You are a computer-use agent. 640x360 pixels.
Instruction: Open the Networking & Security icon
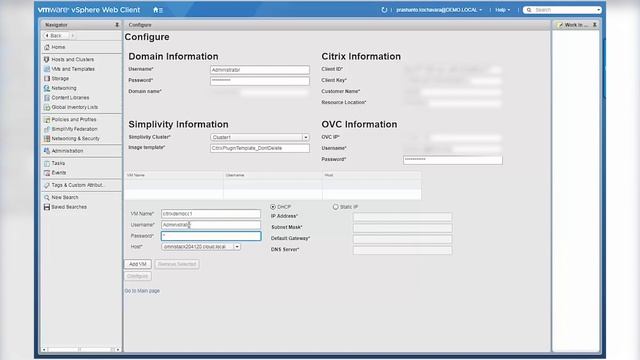(47, 138)
